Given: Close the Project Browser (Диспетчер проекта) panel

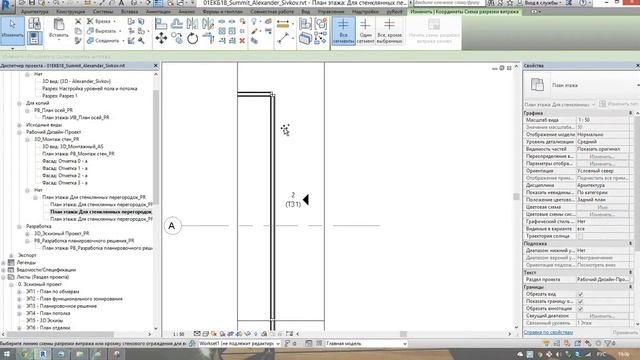Looking at the screenshot, I should pyautogui.click(x=156, y=65).
